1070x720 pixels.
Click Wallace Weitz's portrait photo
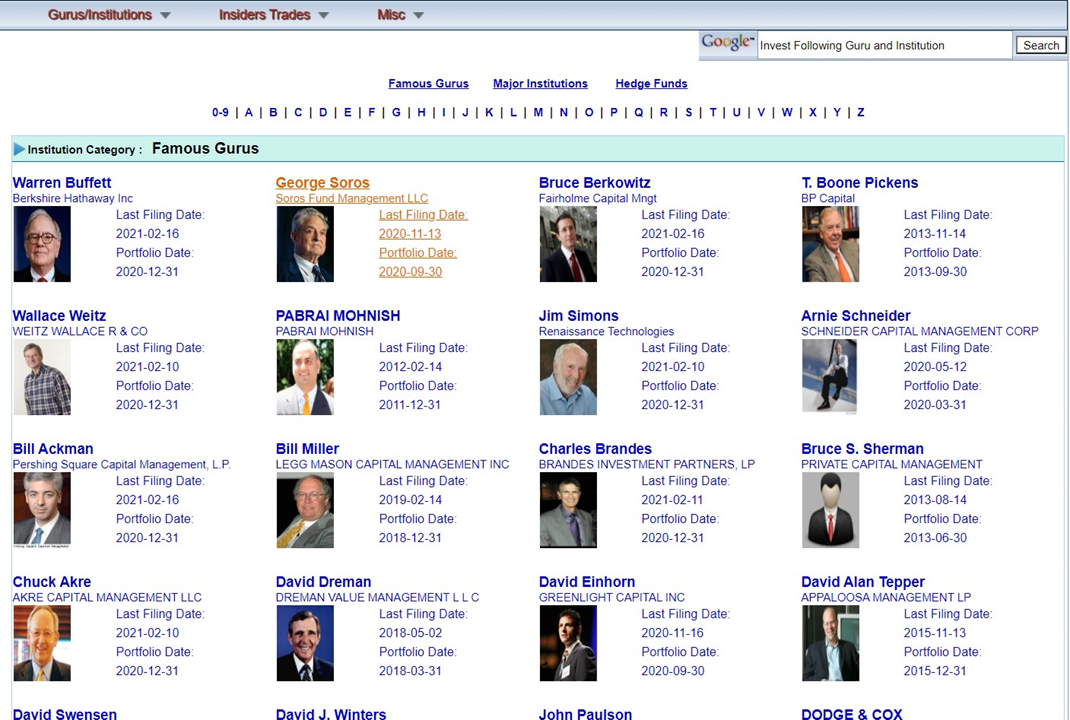tap(42, 377)
